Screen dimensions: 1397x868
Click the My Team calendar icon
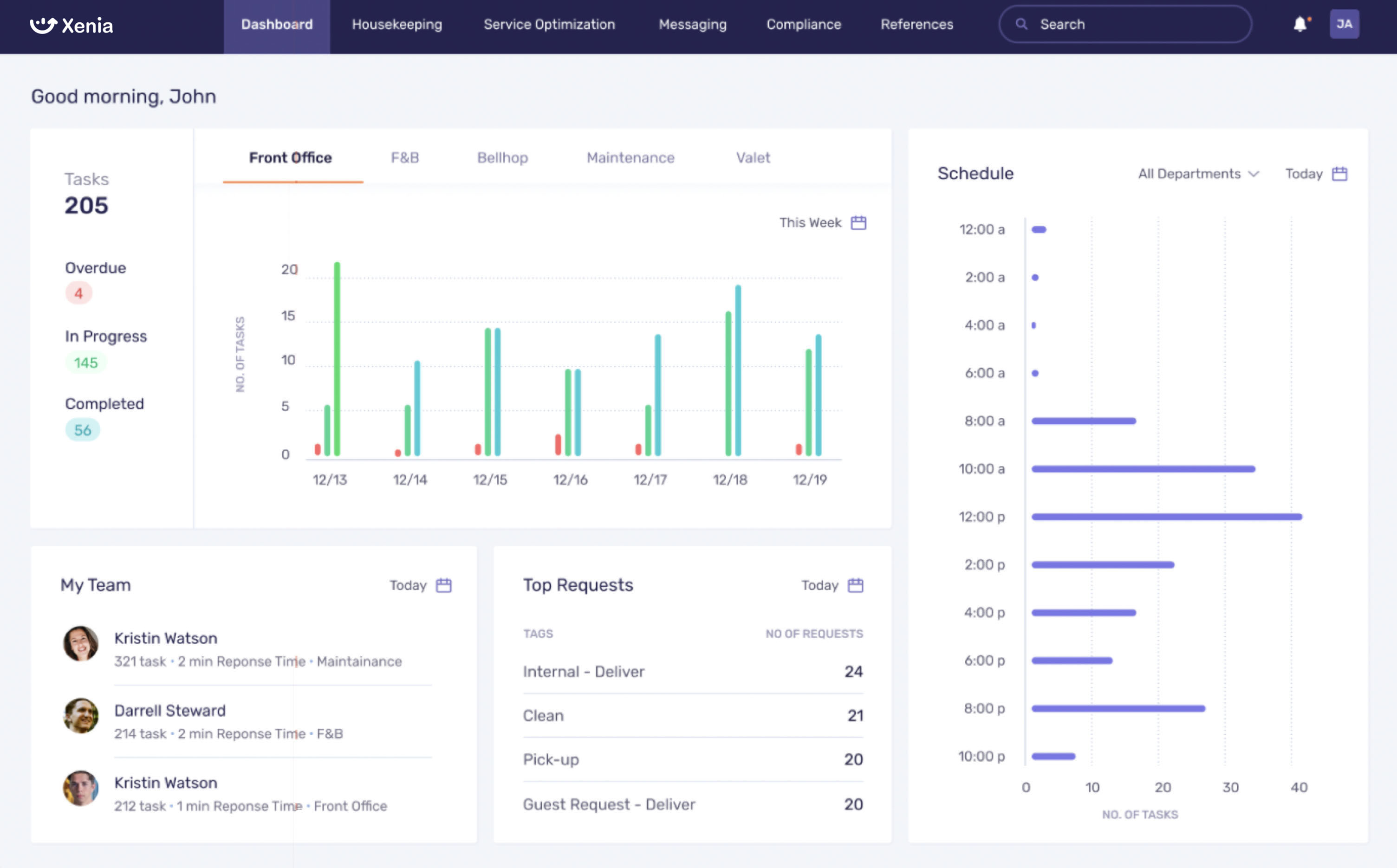pos(444,585)
